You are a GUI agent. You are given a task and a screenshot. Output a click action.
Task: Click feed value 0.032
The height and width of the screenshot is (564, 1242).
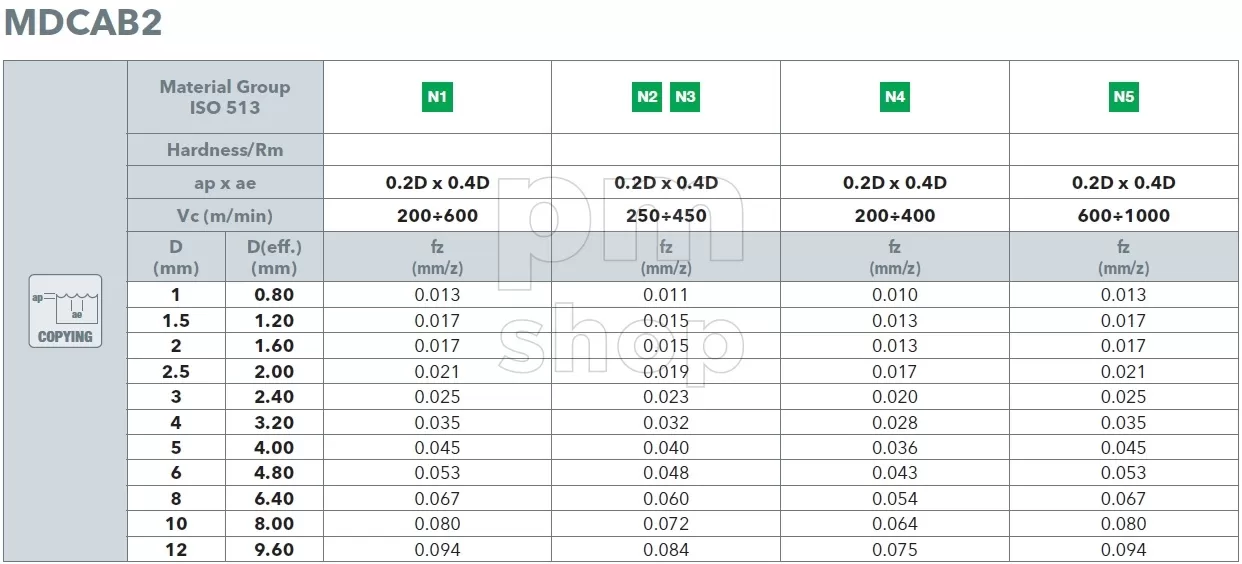[666, 423]
